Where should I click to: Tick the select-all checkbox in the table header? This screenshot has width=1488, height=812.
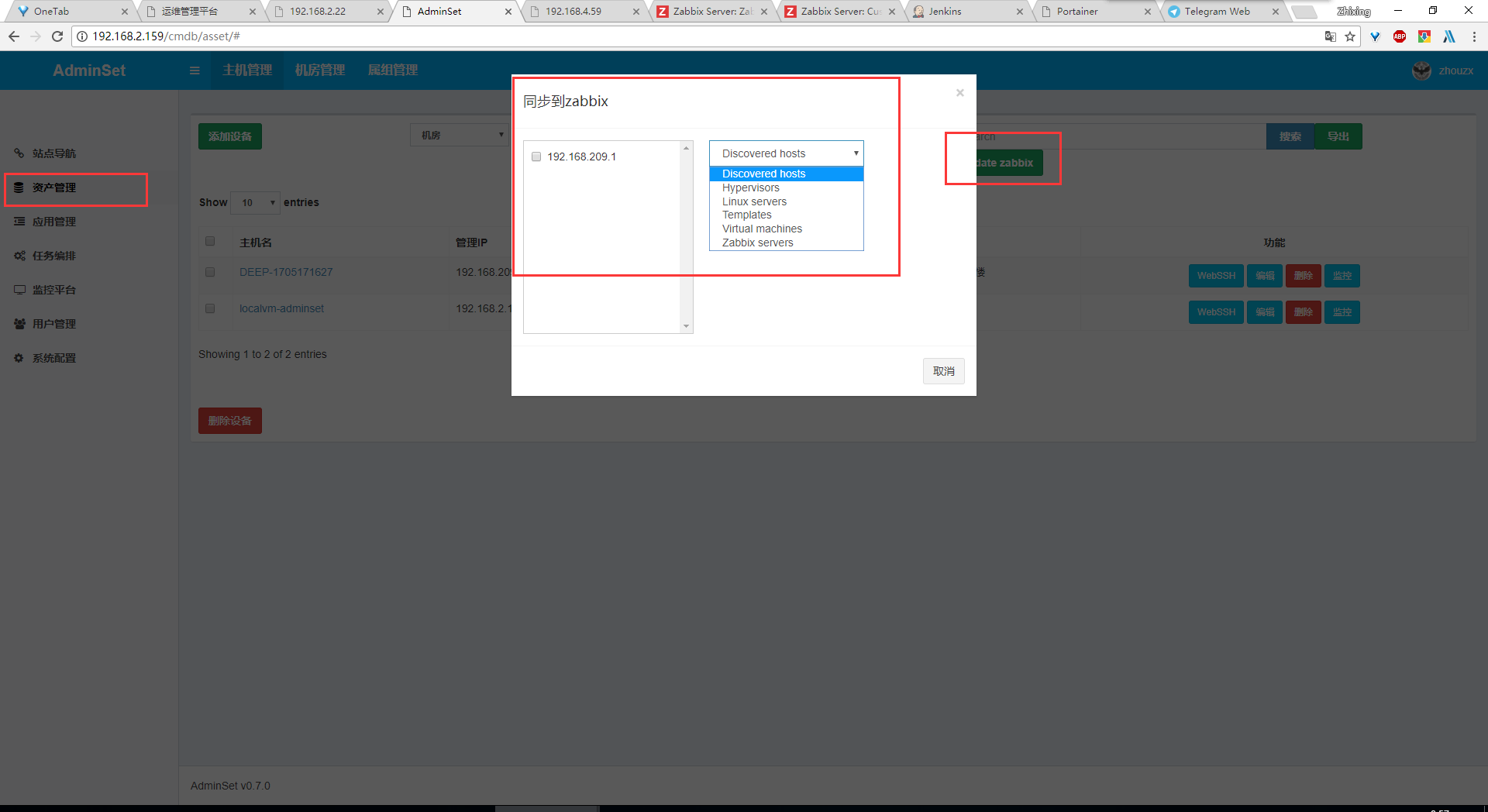(x=210, y=241)
